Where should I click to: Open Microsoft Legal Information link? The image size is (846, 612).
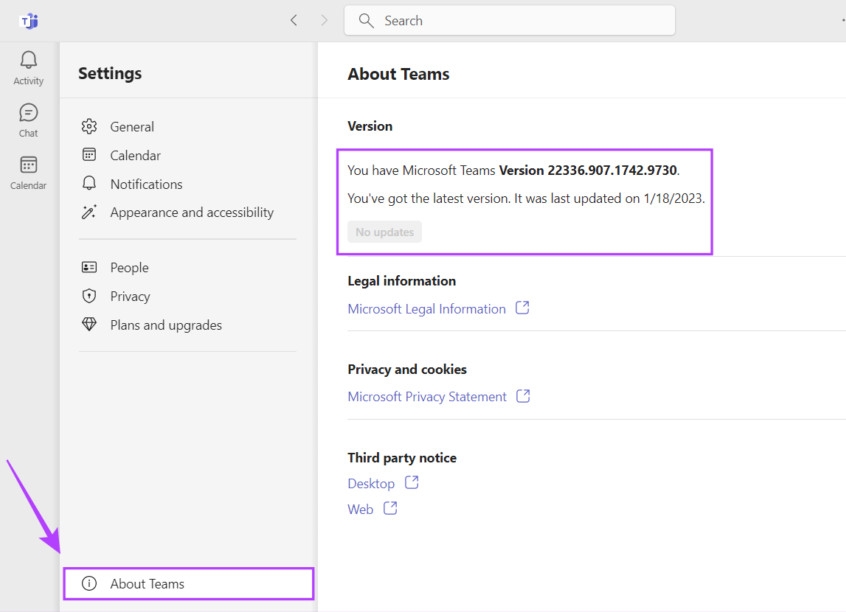click(427, 309)
